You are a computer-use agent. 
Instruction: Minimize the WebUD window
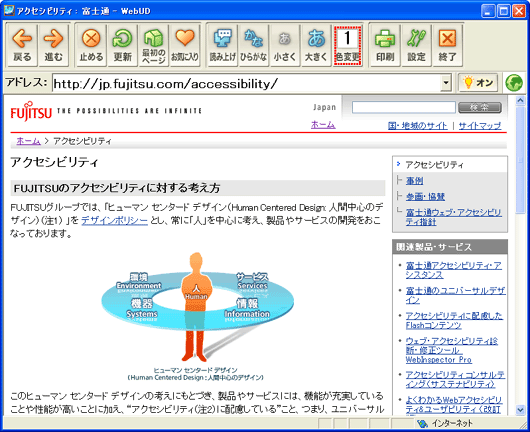pyautogui.click(x=487, y=11)
